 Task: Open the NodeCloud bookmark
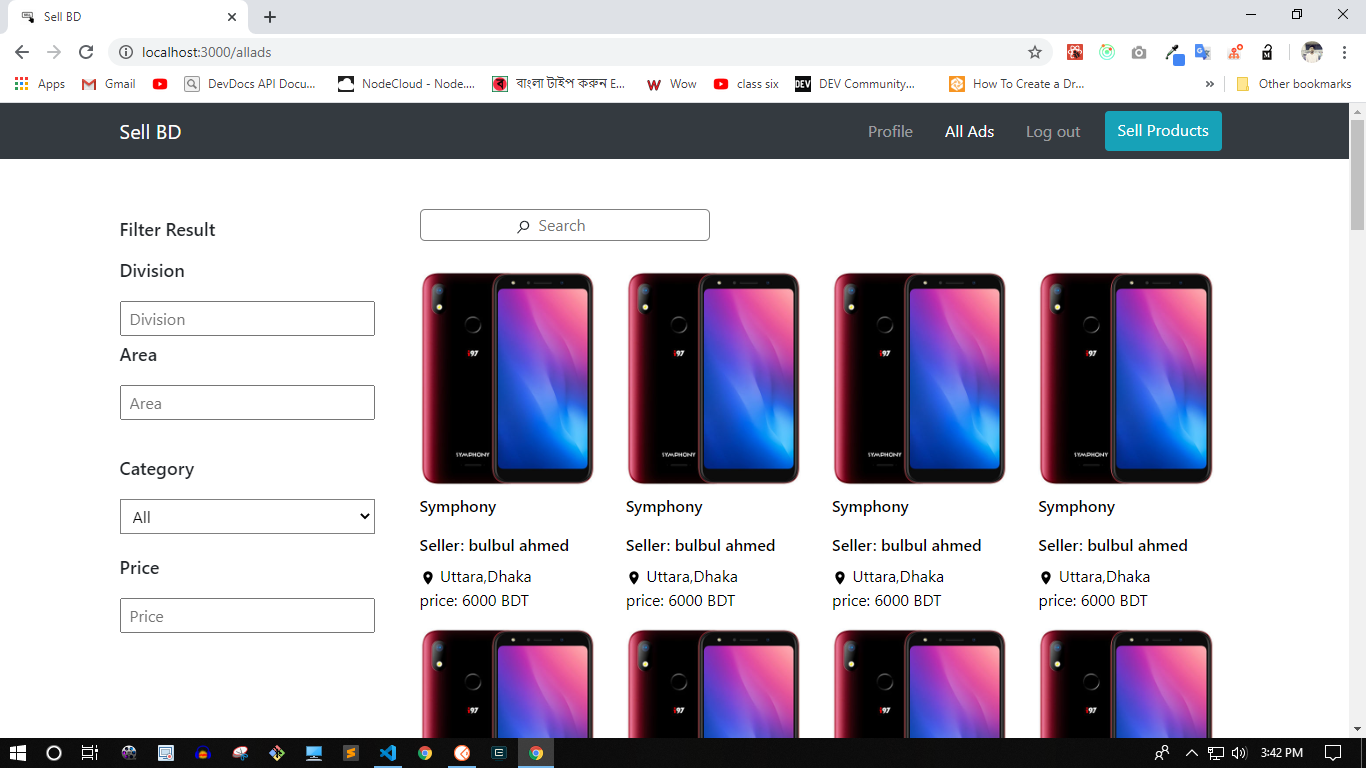point(407,84)
